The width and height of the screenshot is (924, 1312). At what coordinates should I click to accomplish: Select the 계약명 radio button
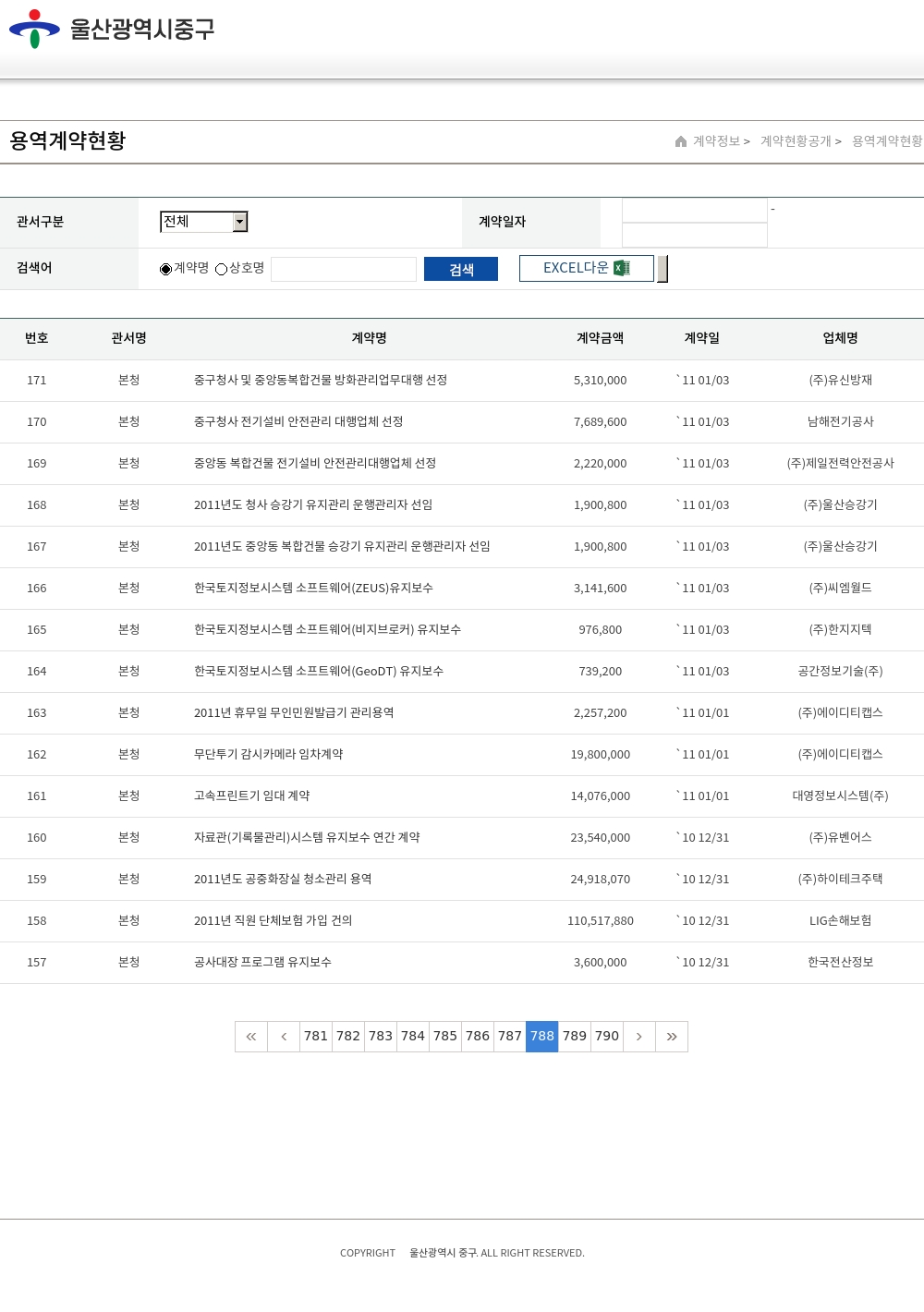tap(166, 269)
